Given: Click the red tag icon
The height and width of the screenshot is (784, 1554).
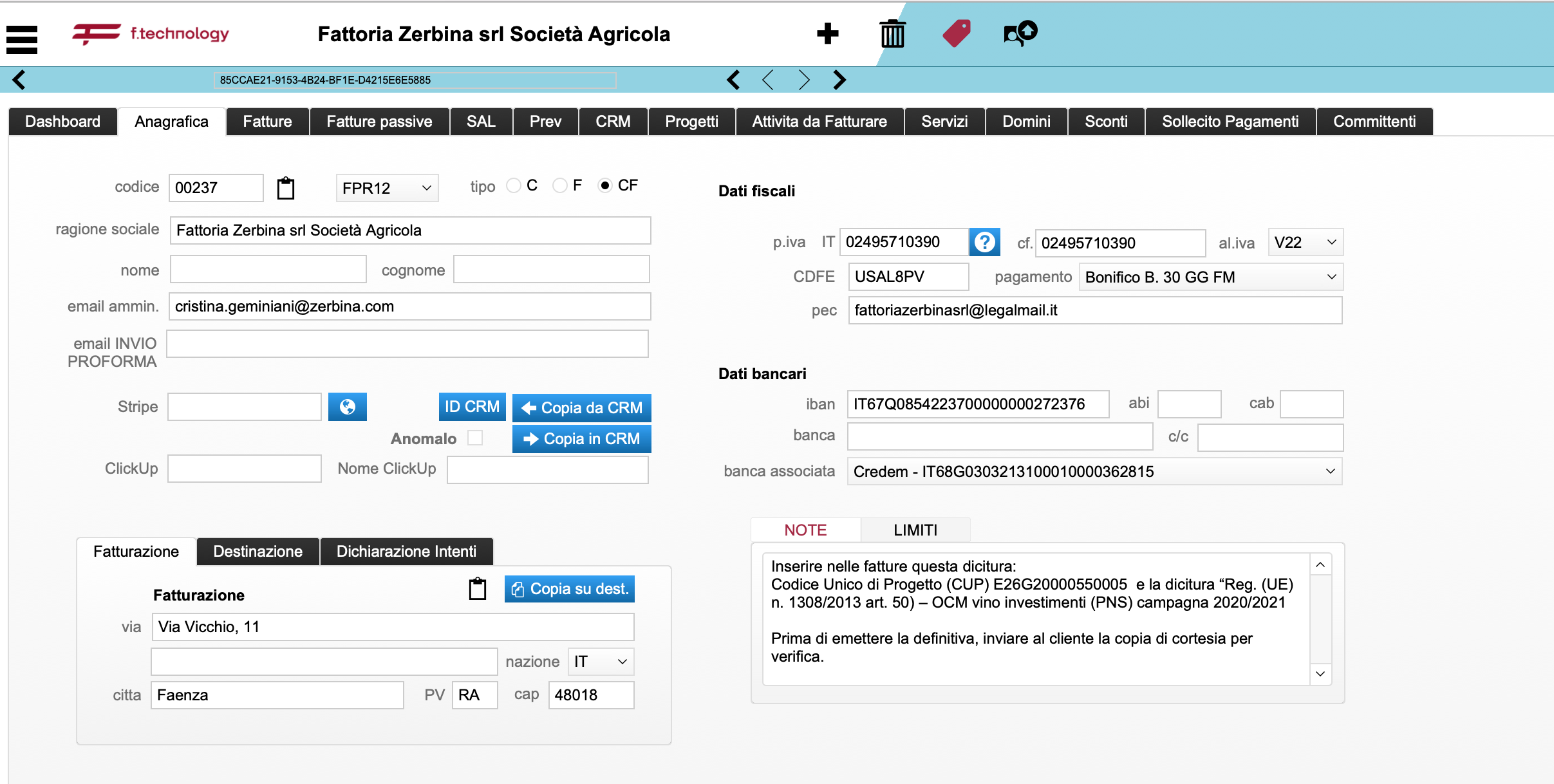Looking at the screenshot, I should (957, 33).
